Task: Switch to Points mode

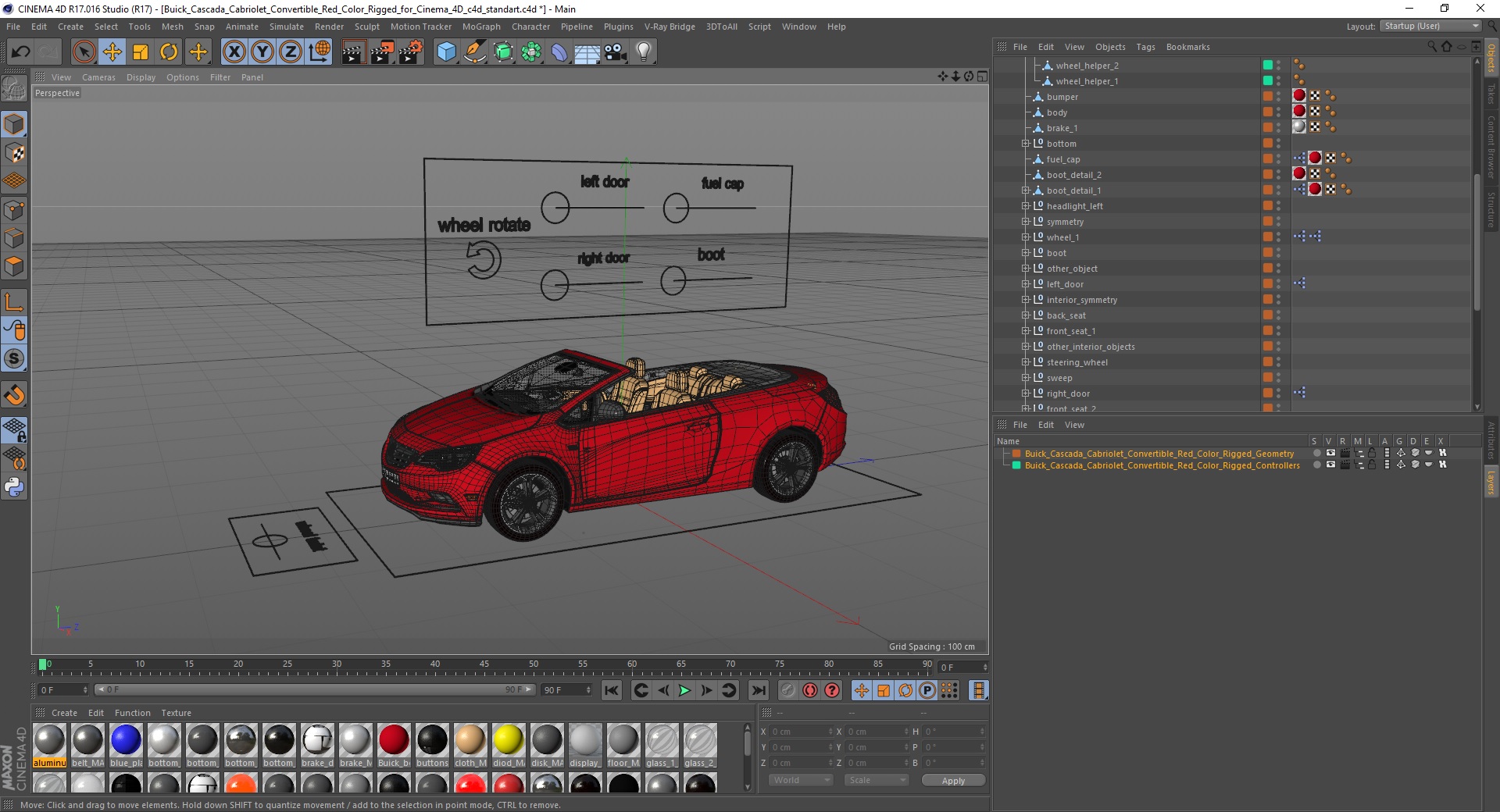Action: coord(14,209)
